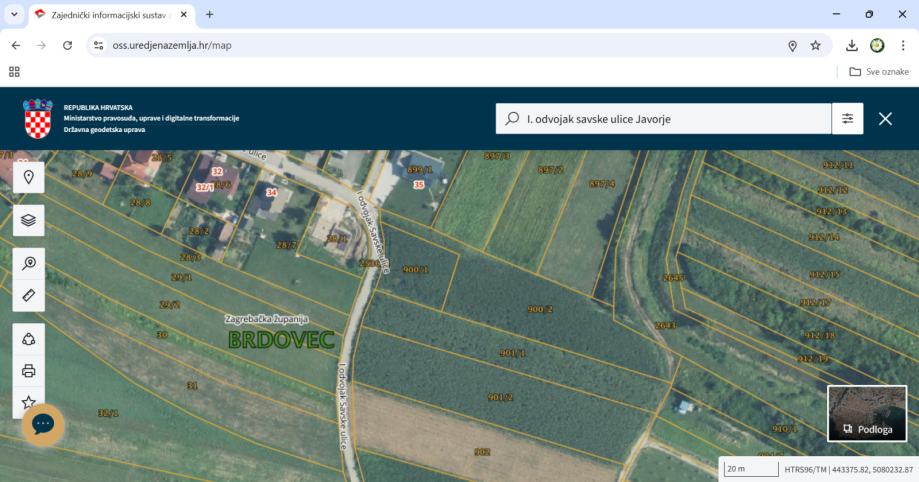Open browser downloads

tap(852, 45)
